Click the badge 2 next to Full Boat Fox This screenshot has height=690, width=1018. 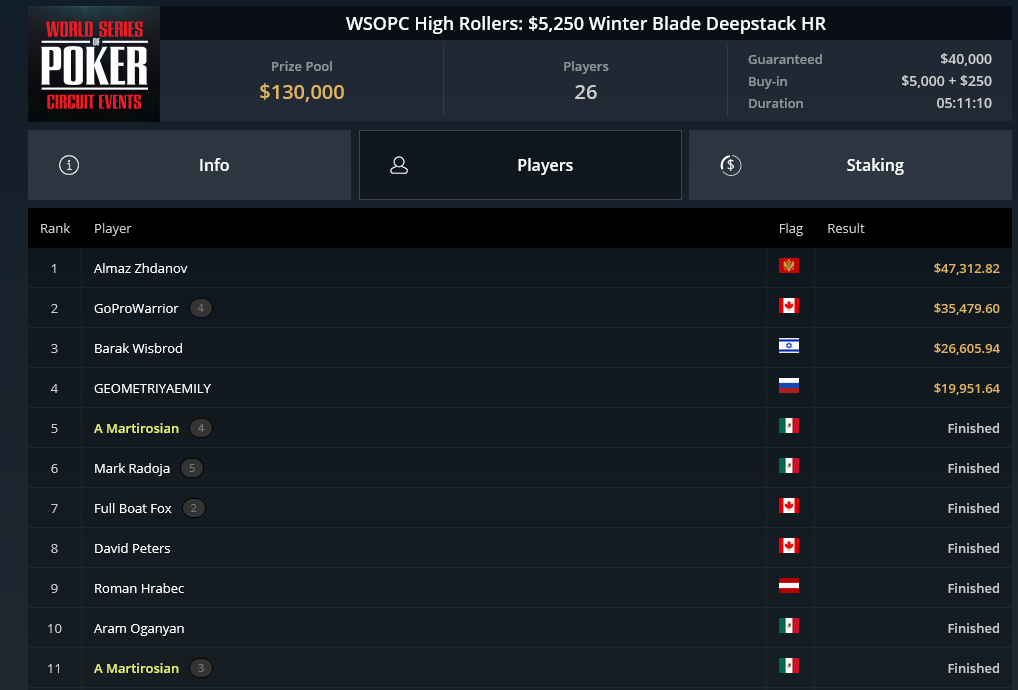(x=193, y=508)
